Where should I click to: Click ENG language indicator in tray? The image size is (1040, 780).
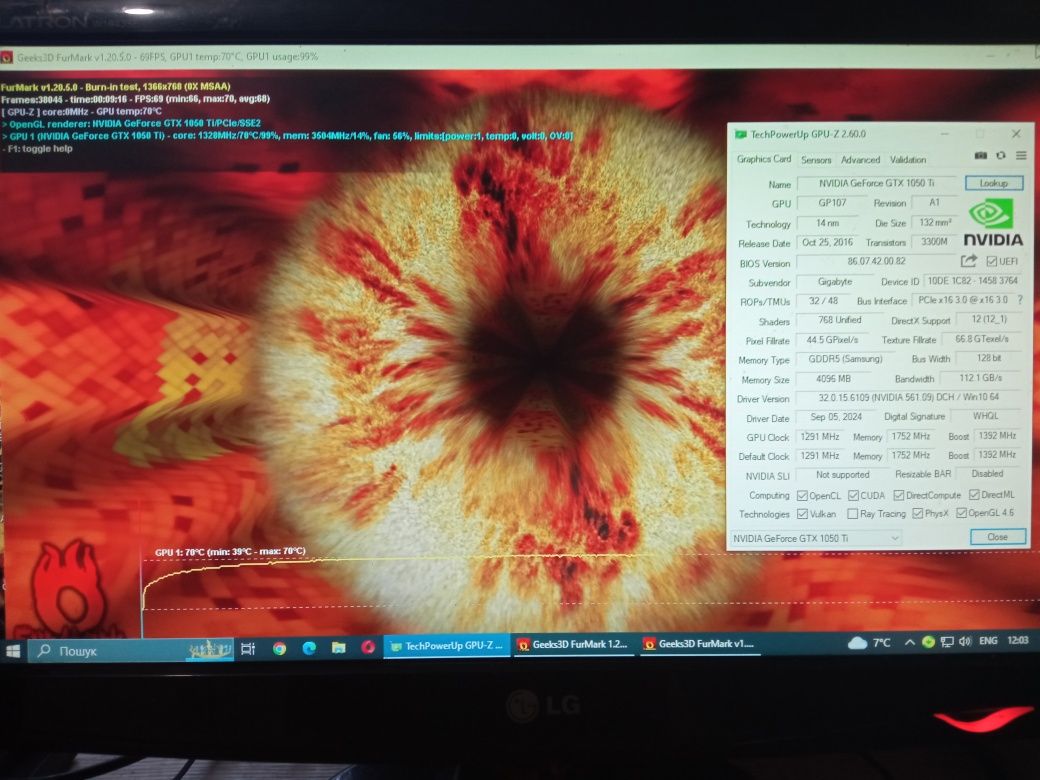(988, 641)
